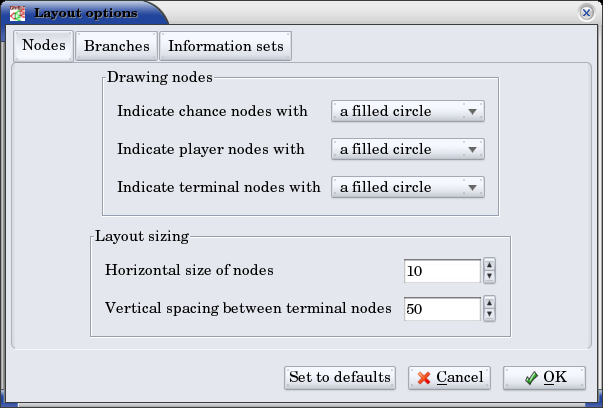The height and width of the screenshot is (408, 603).
Task: Increase horizontal size of nodes with up arrow
Action: 489,265
